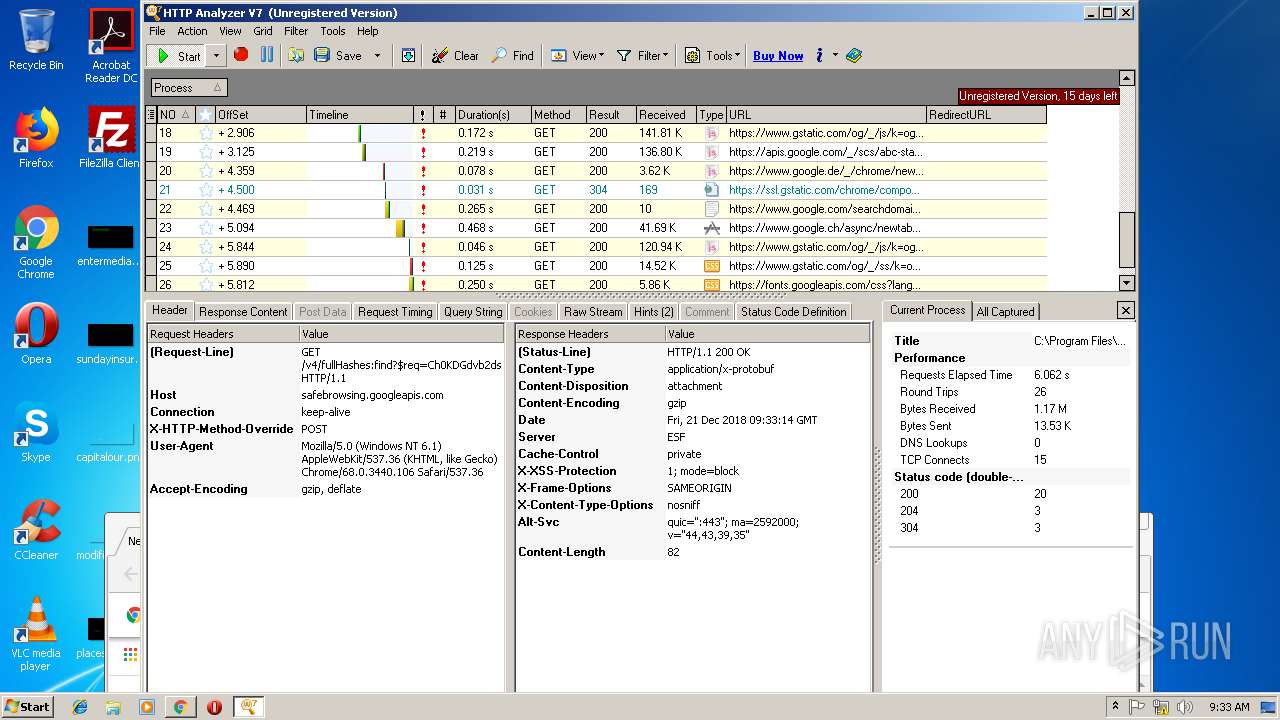This screenshot has width=1280, height=720.
Task: Click the blue info 'i' icon
Action: (x=819, y=55)
